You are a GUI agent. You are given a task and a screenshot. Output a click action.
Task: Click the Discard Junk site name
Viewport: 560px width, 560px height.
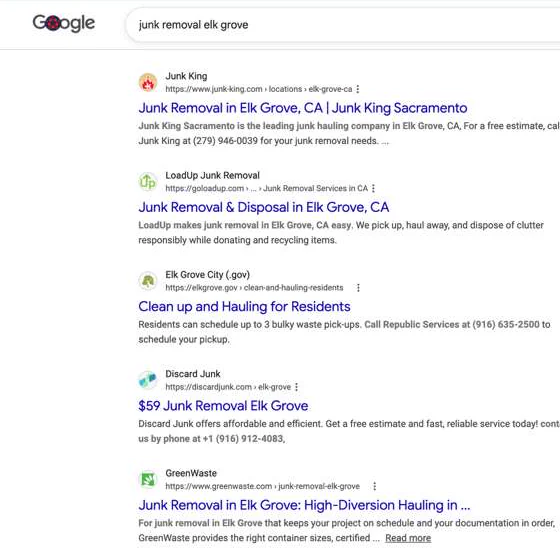click(x=193, y=374)
